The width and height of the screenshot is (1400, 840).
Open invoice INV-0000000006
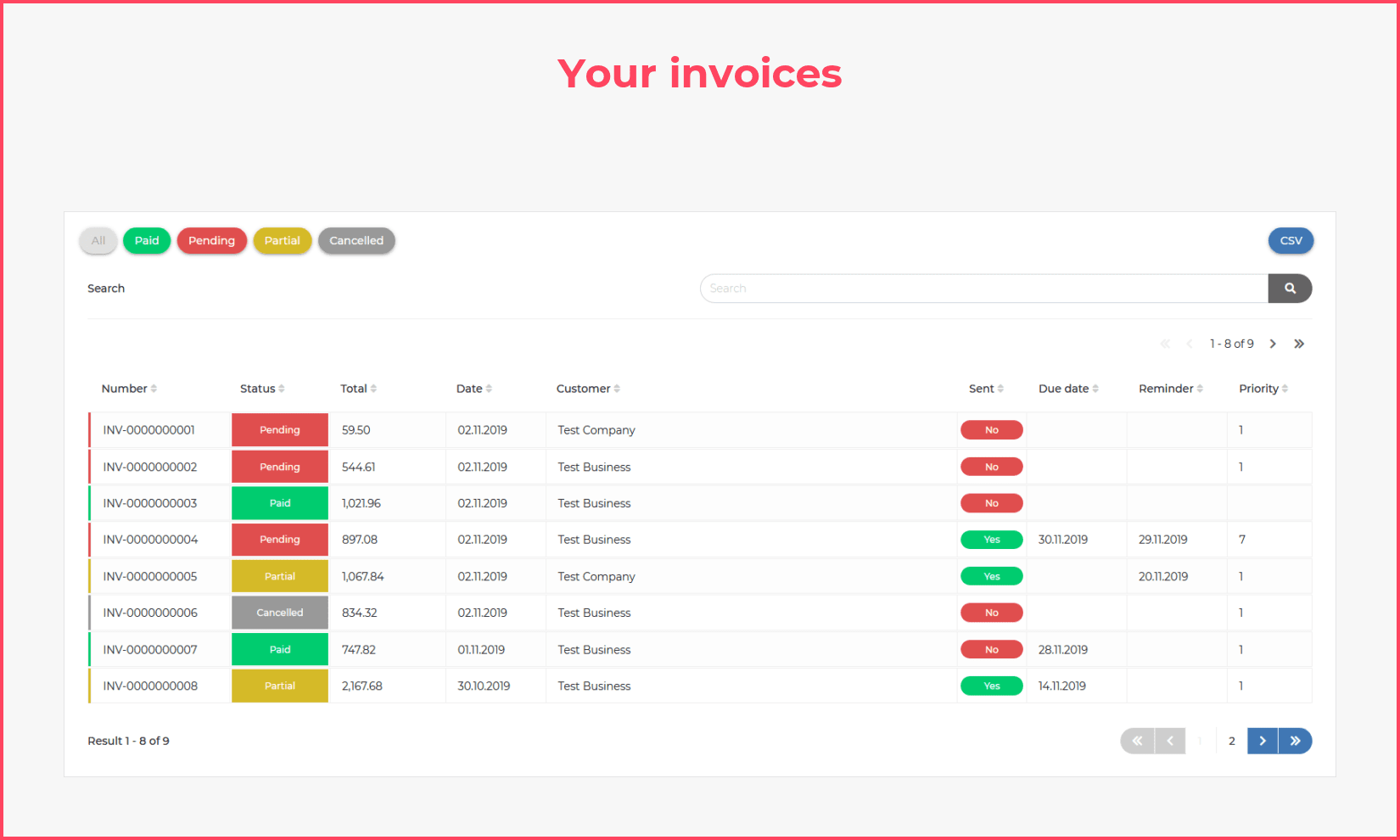pos(150,613)
